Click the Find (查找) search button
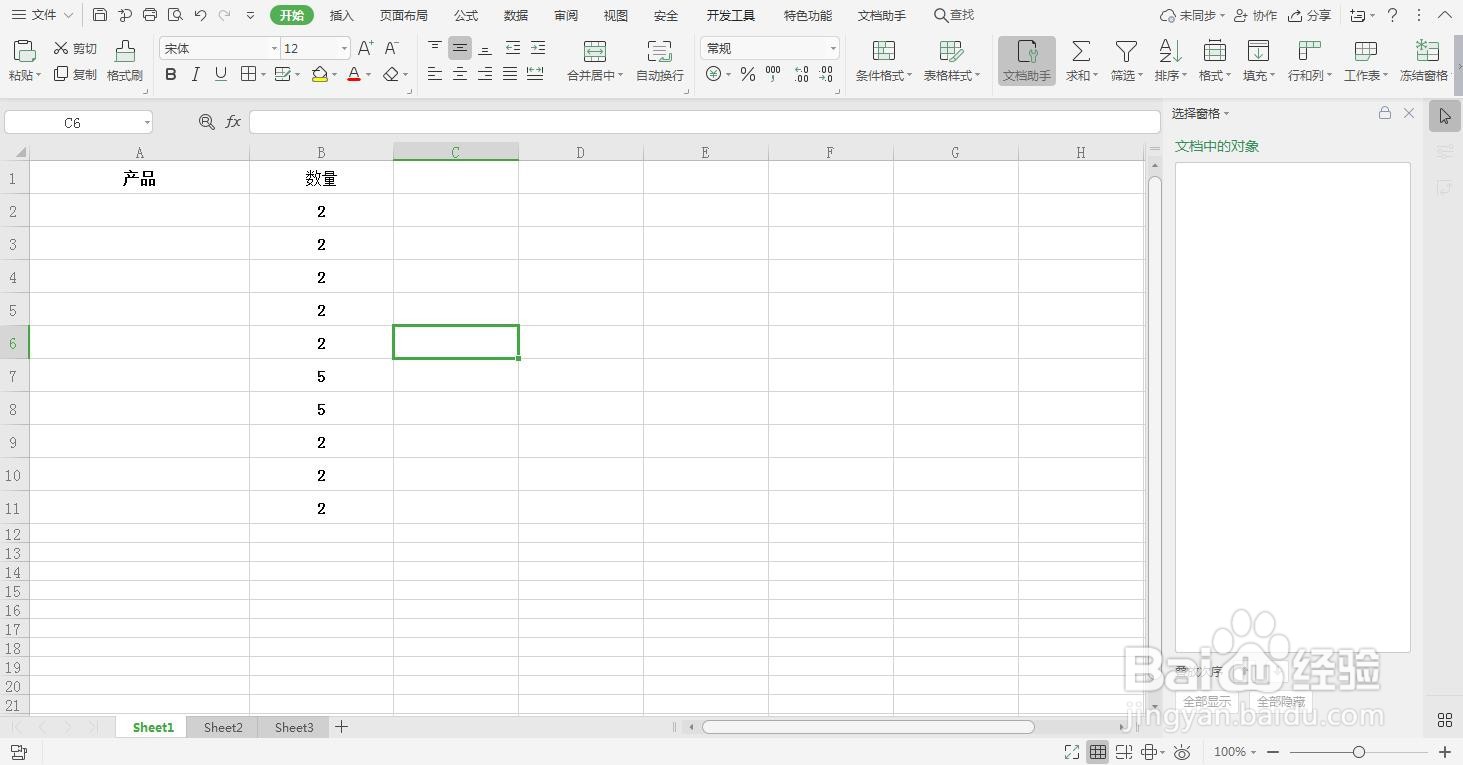The image size is (1463, 765). (x=954, y=15)
